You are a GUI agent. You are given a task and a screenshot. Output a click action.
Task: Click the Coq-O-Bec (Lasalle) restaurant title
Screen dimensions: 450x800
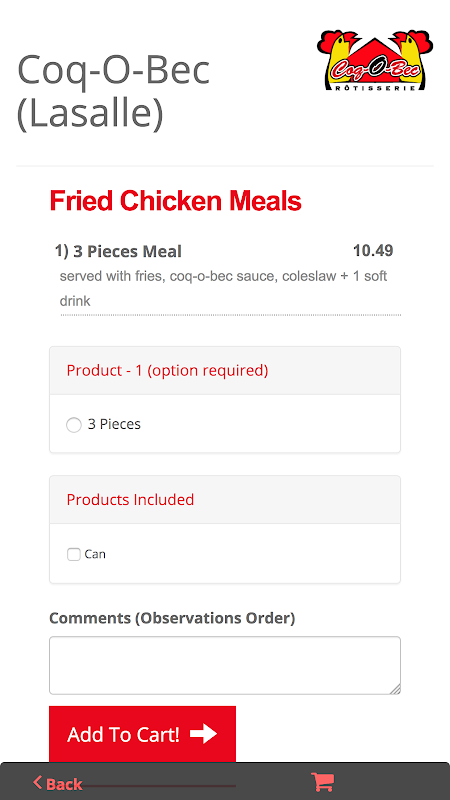(113, 91)
